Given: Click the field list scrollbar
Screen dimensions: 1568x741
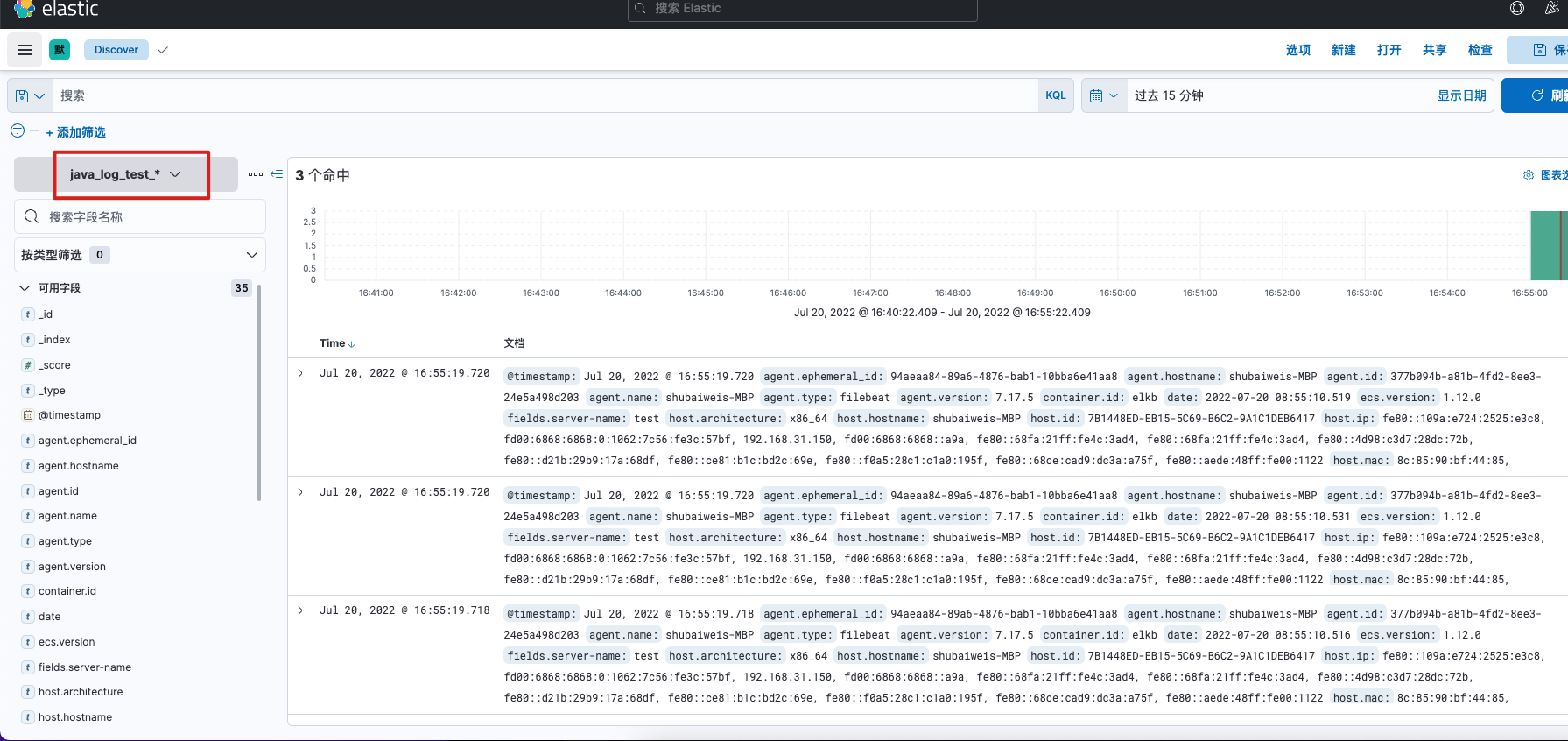Looking at the screenshot, I should [259, 392].
